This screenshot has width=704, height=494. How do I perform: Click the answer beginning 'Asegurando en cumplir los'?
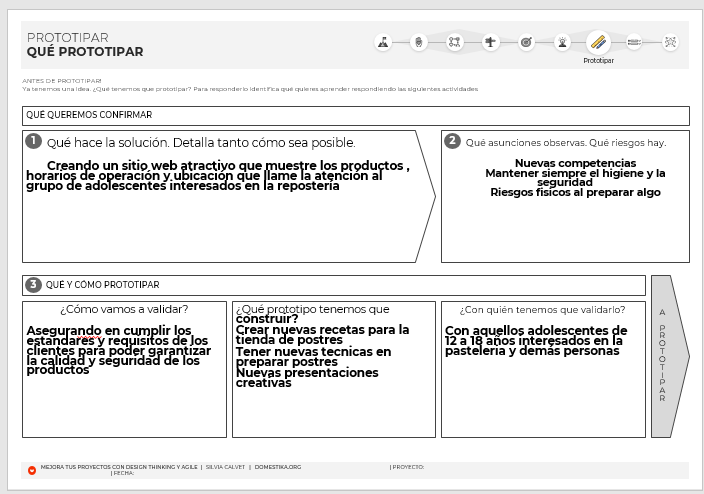pos(119,350)
